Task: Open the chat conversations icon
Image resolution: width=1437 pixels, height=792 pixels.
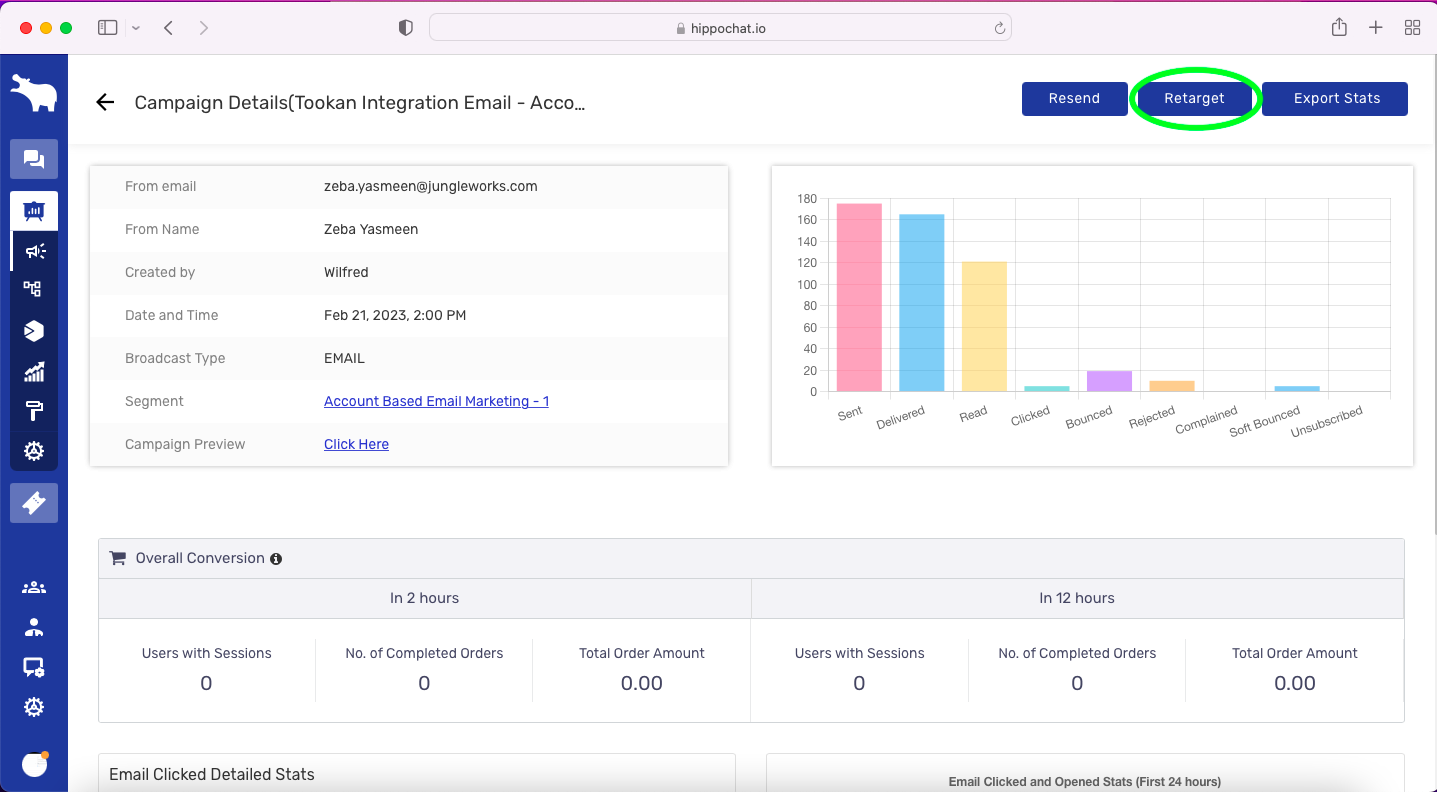Action: [34, 159]
